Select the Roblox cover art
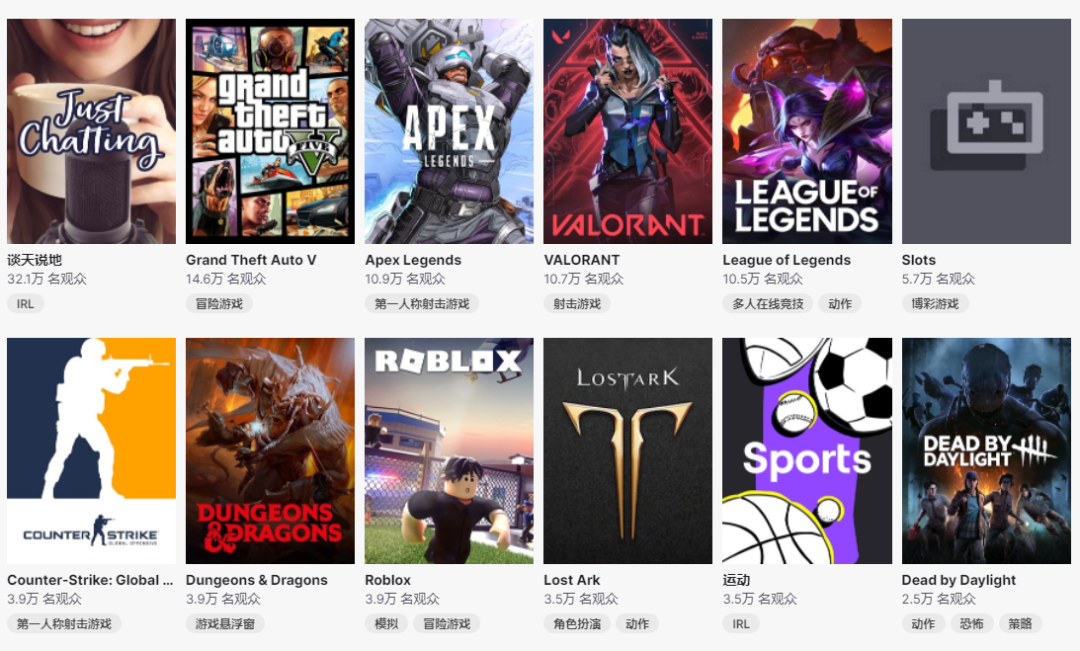The height and width of the screenshot is (651, 1080). click(x=449, y=451)
